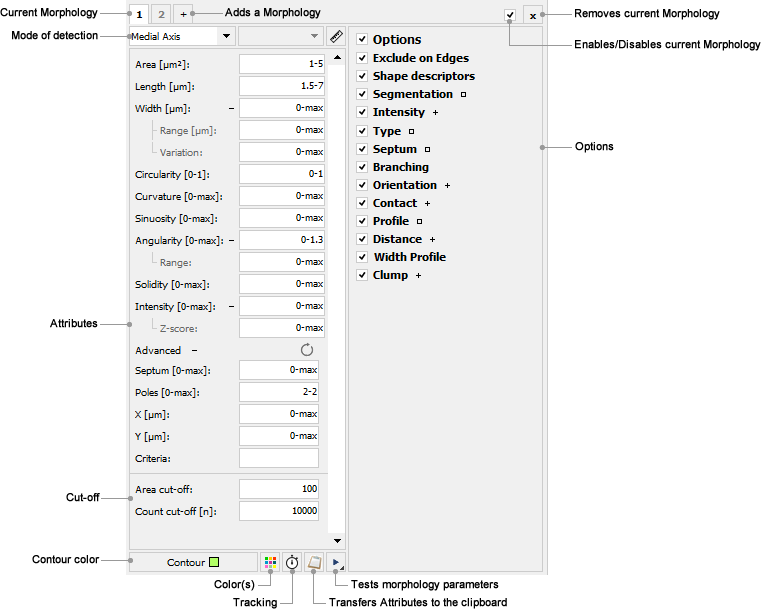Click the Contour color button
761x609 pixels.
[192, 563]
